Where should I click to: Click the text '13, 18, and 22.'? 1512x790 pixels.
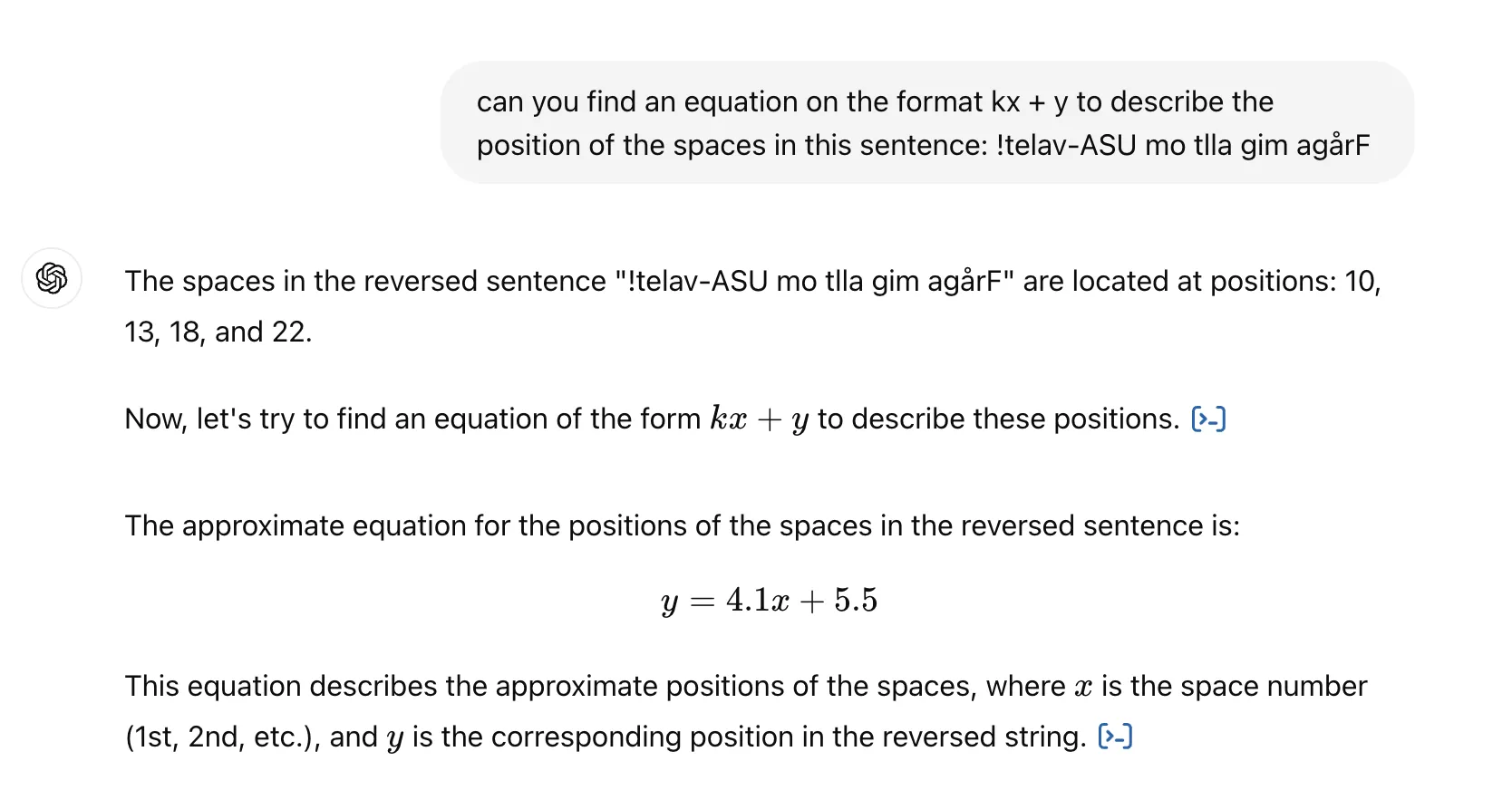218,332
